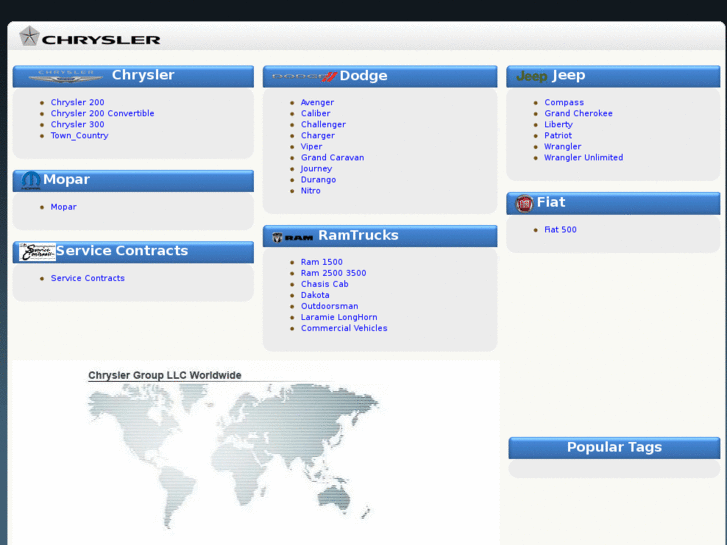The image size is (727, 545).
Task: Select the Charger link
Action: click(x=318, y=135)
